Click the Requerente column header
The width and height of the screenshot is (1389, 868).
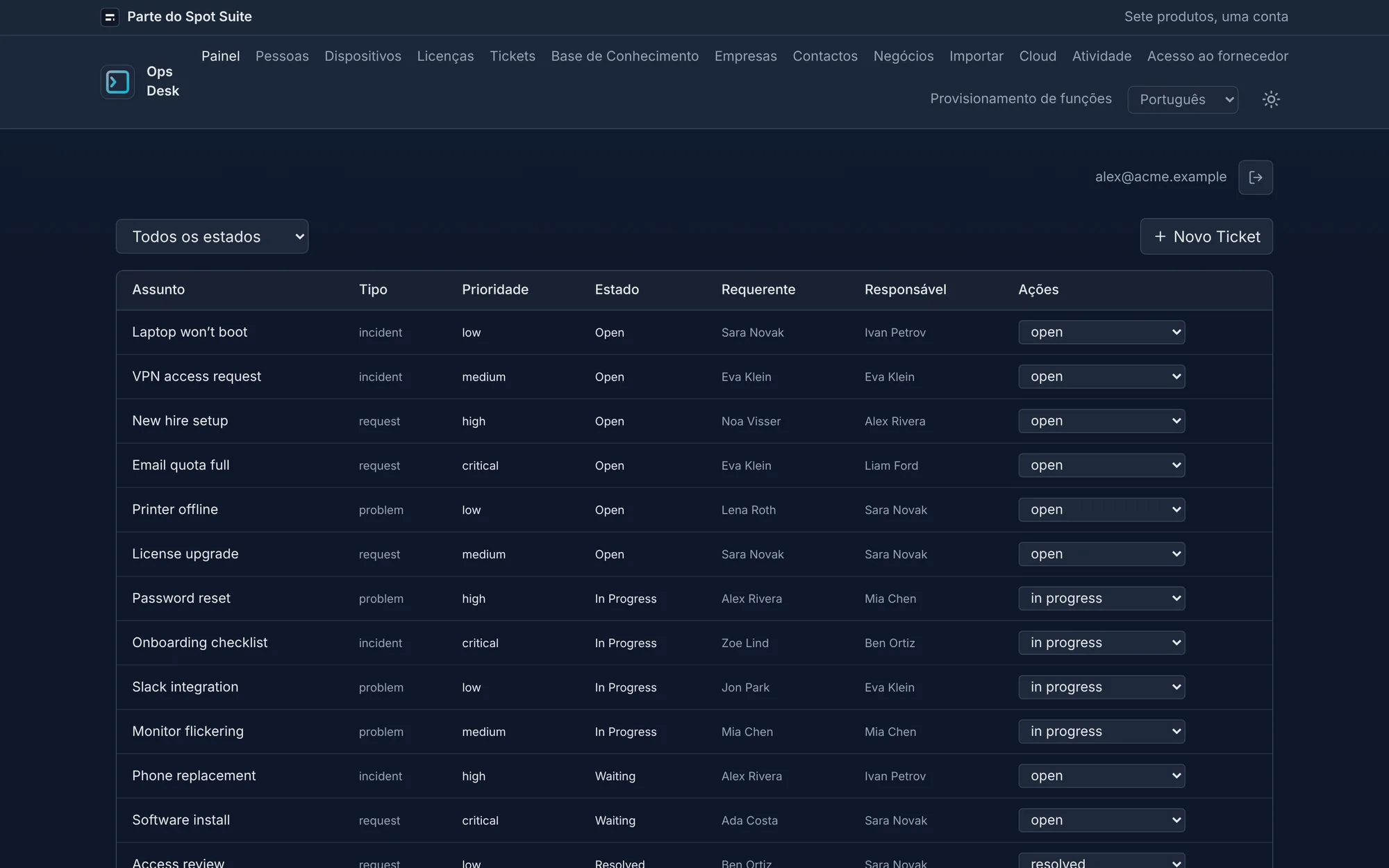tap(758, 290)
